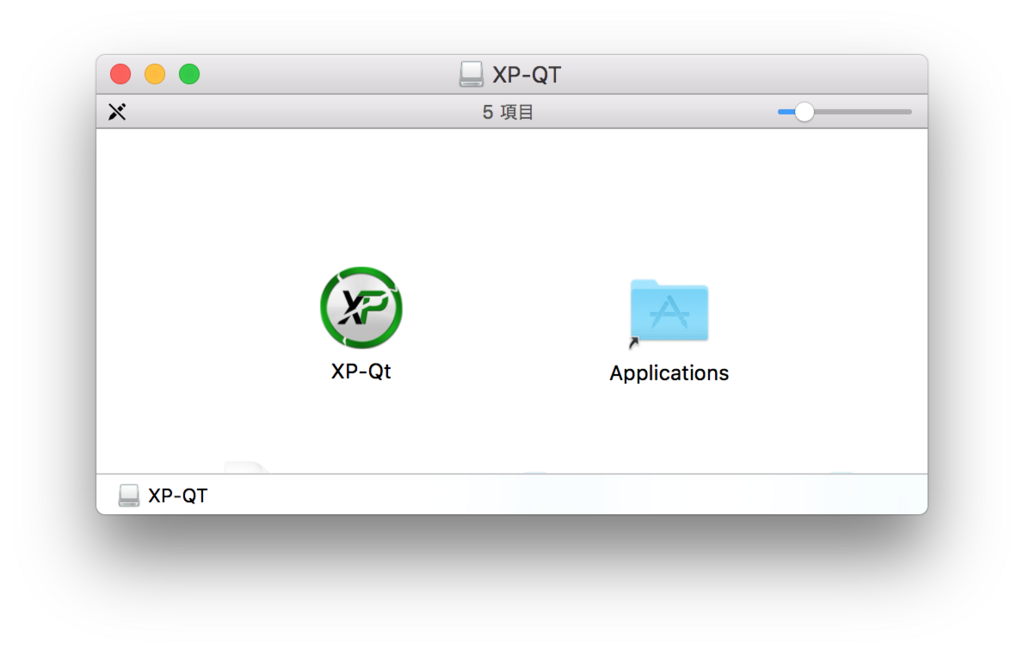Click the 5 項目 item count text

pos(508,111)
